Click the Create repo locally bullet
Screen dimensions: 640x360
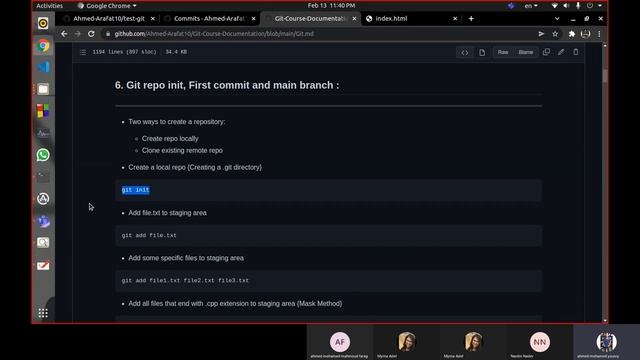pos(170,138)
